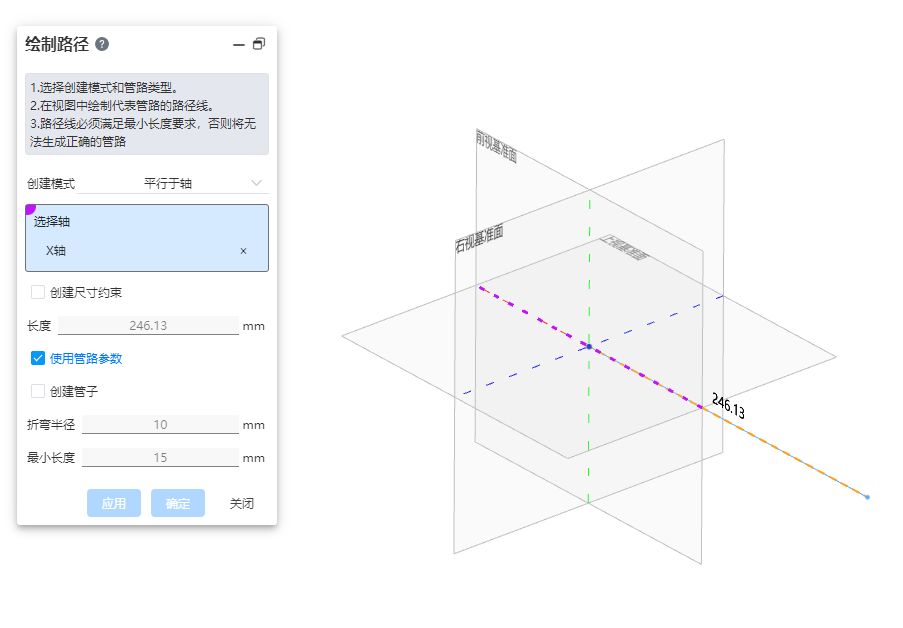Select the 前视基准面 plane label
Image resolution: width=903 pixels, height=628 pixels.
click(497, 147)
